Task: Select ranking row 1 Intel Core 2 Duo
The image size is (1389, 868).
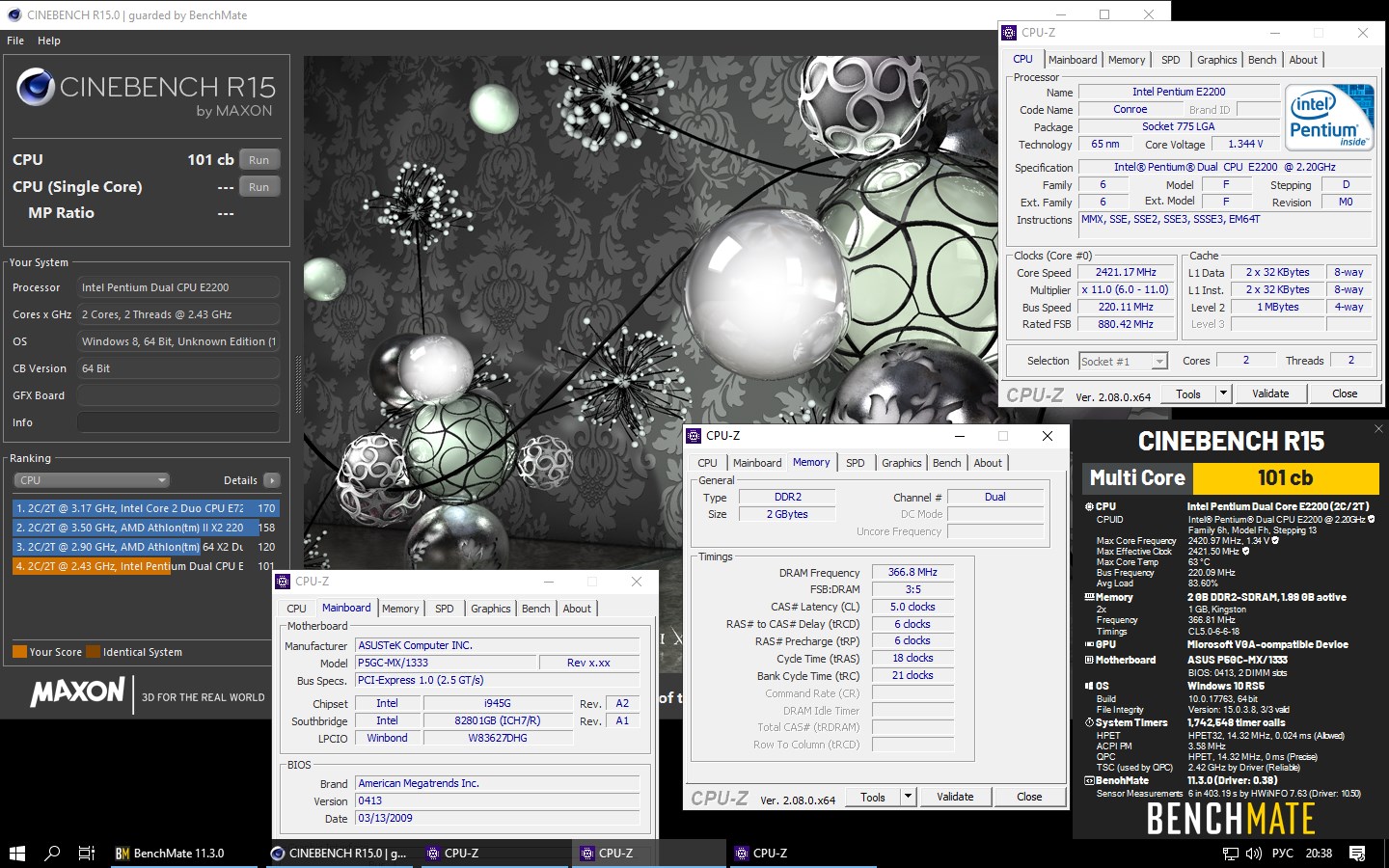Action: click(x=146, y=508)
